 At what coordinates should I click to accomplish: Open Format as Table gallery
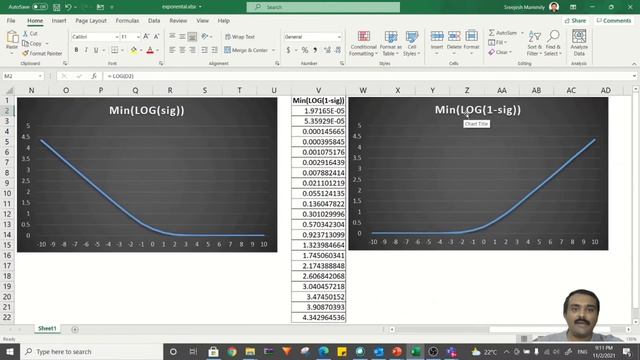(x=391, y=43)
